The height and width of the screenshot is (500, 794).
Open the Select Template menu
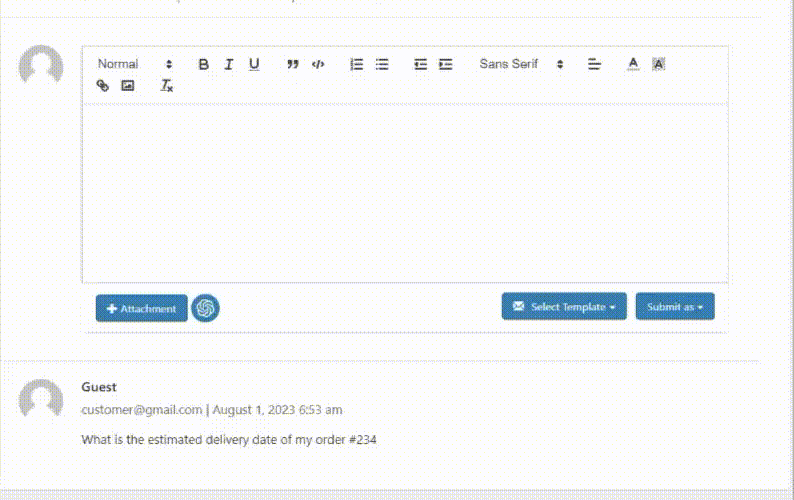564,307
